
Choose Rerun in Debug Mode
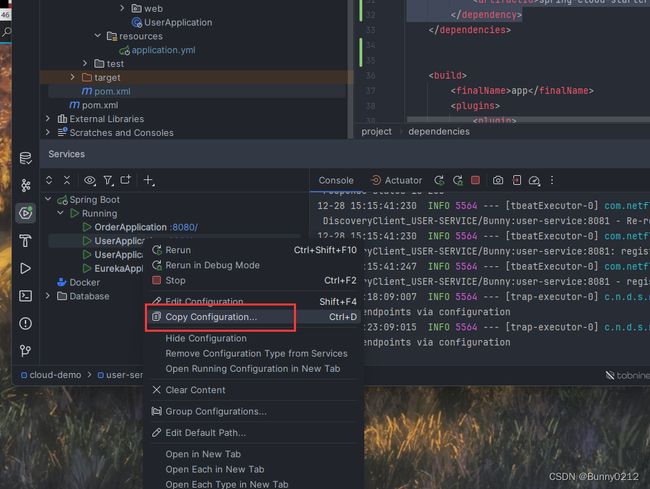254,265
